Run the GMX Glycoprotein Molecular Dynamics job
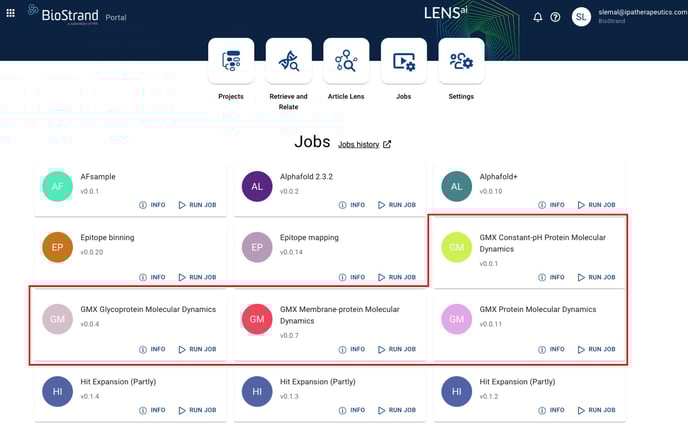The width and height of the screenshot is (688, 428). (197, 349)
